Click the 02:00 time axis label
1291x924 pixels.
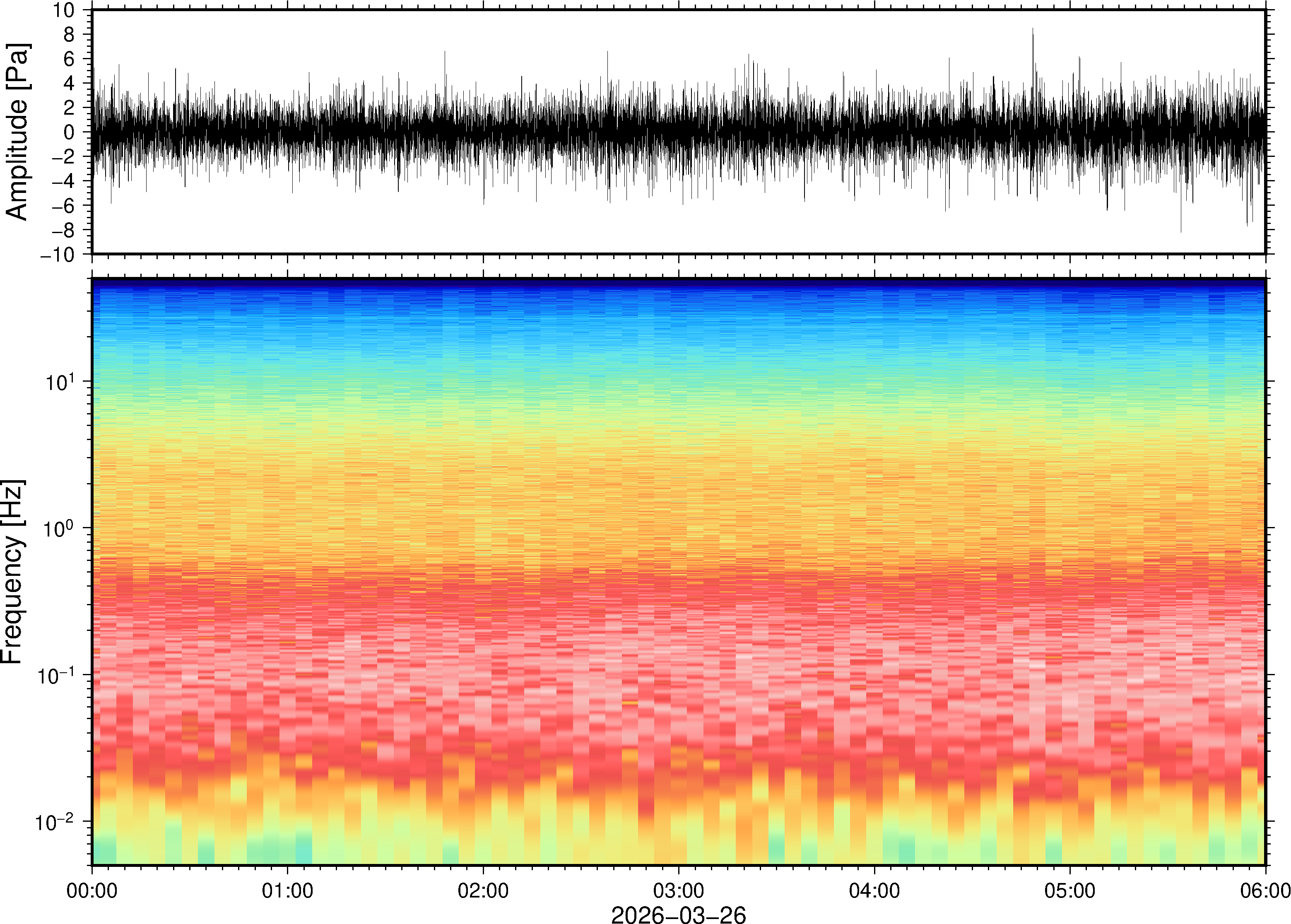pyautogui.click(x=483, y=890)
